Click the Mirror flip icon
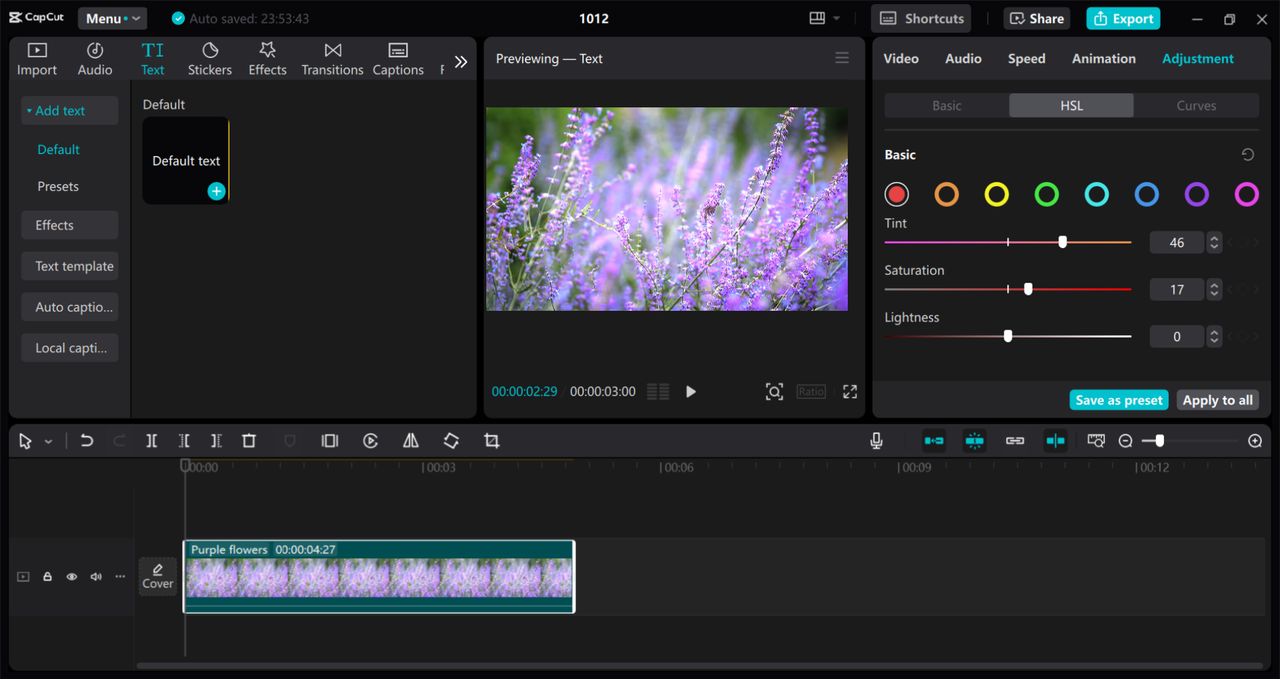Viewport: 1280px width, 679px height. pyautogui.click(x=411, y=441)
